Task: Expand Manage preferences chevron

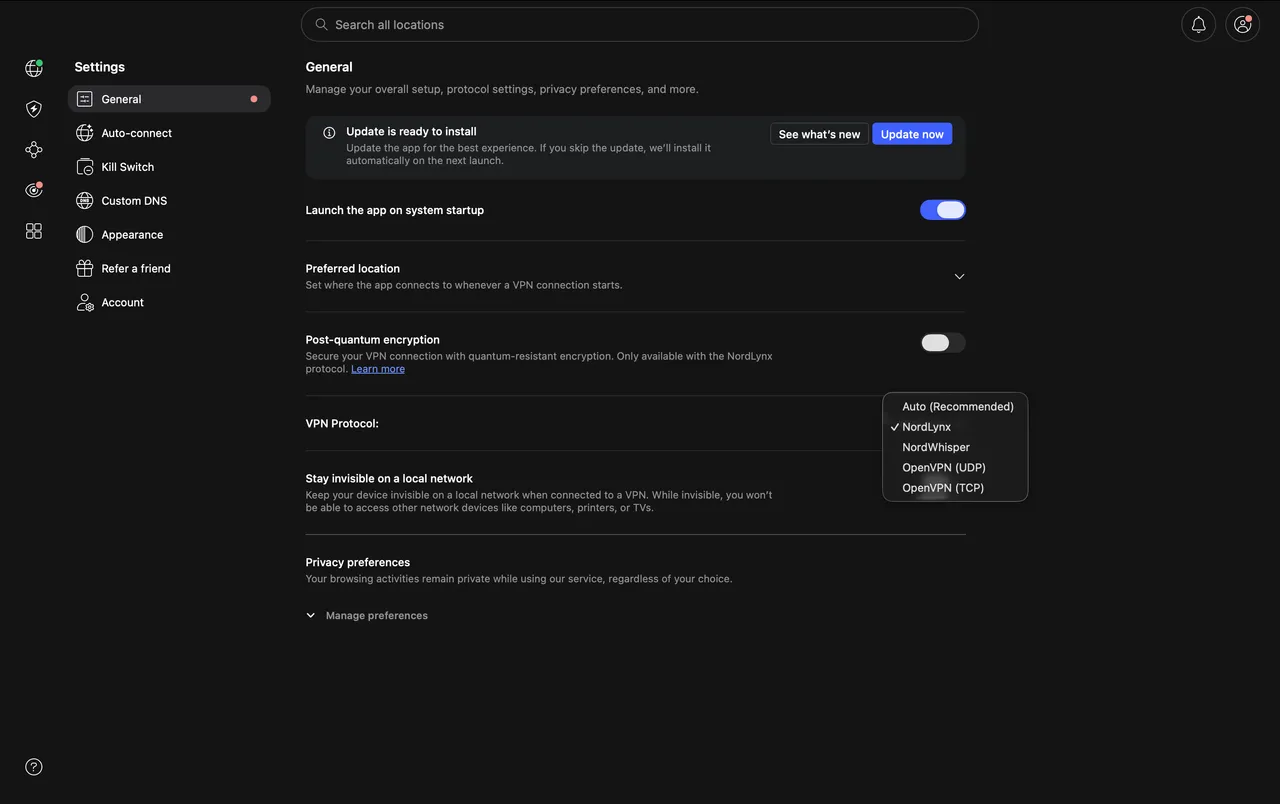Action: coord(311,616)
